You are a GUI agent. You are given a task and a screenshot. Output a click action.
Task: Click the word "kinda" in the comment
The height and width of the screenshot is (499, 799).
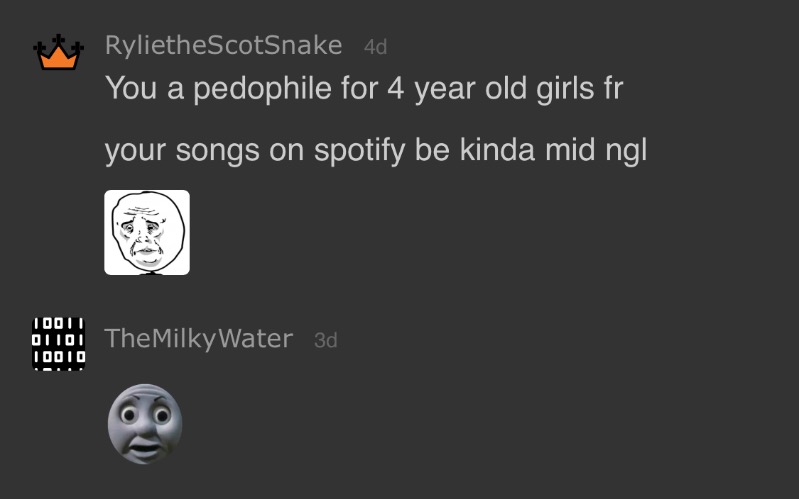(x=494, y=151)
